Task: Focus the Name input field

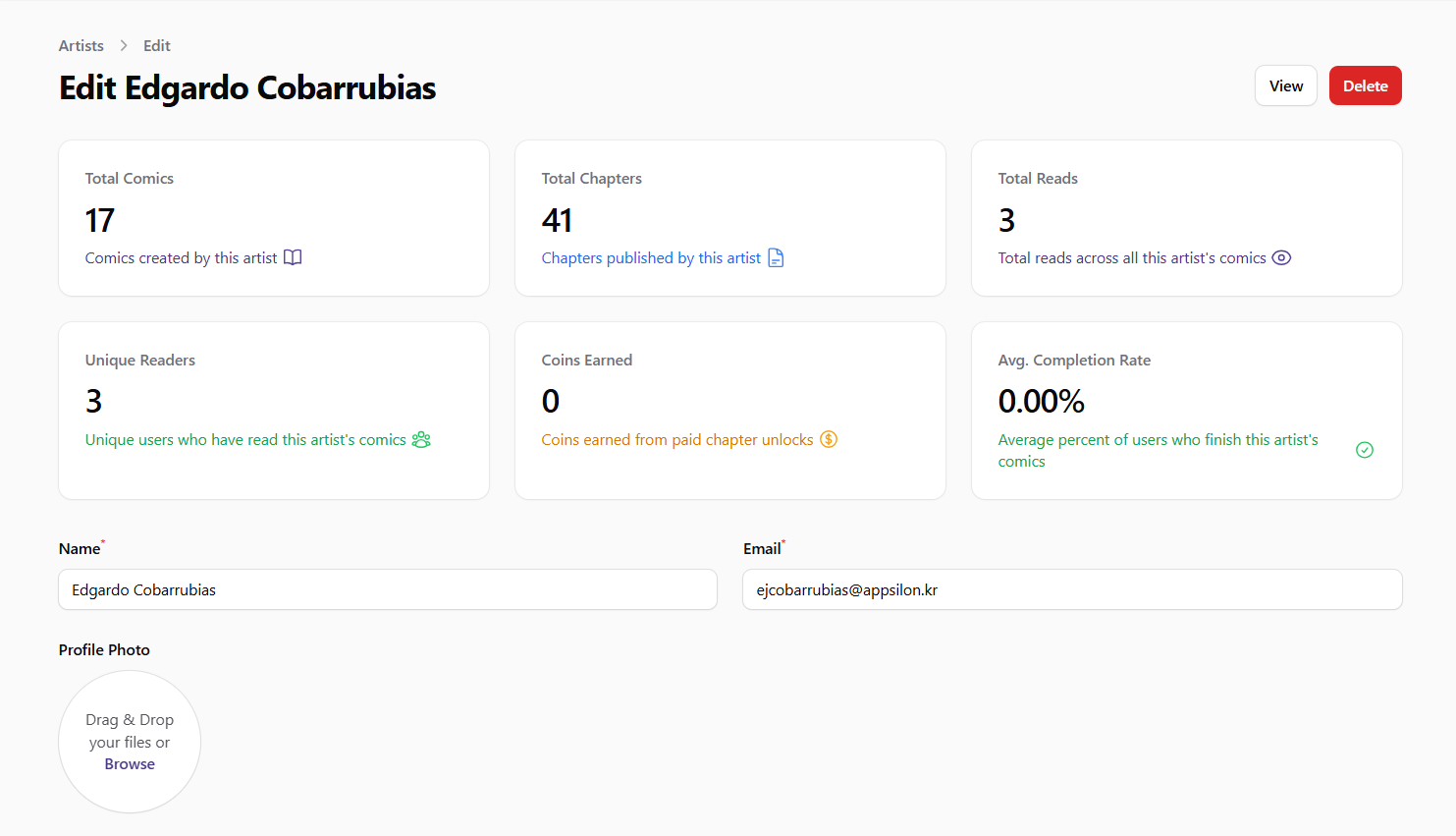Action: (x=388, y=589)
